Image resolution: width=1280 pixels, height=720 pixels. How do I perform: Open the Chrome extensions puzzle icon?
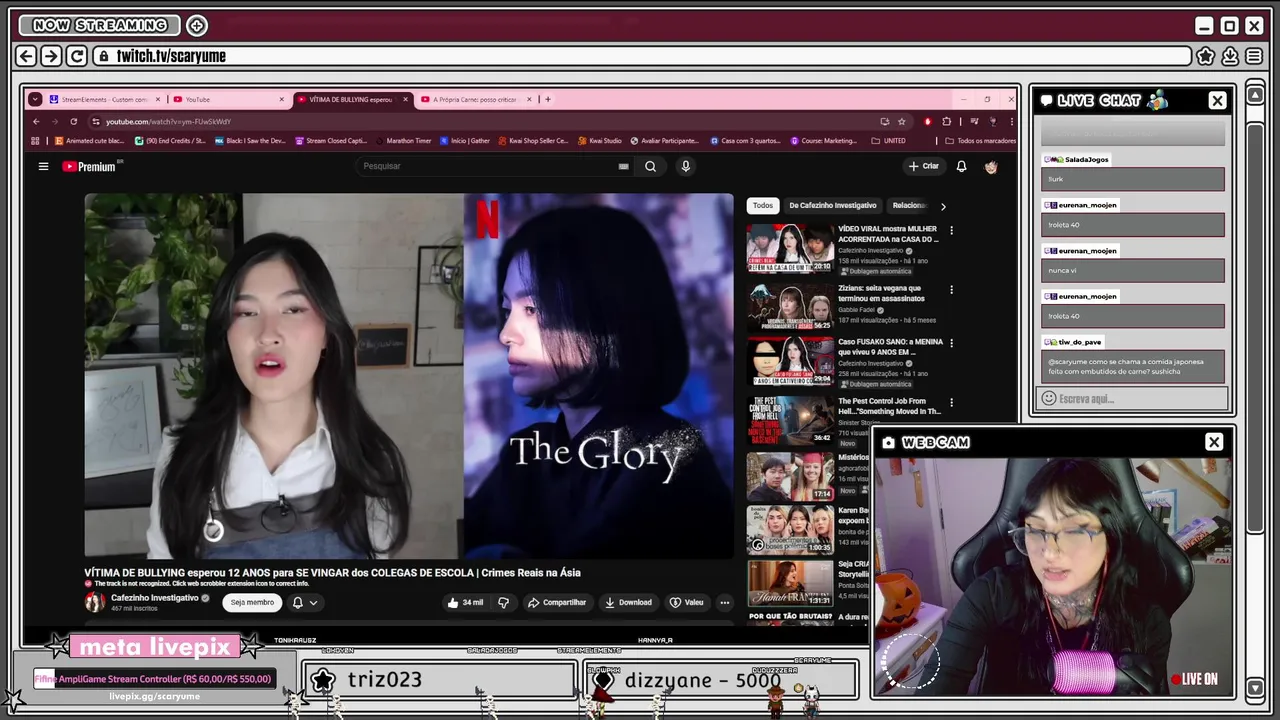[x=946, y=121]
